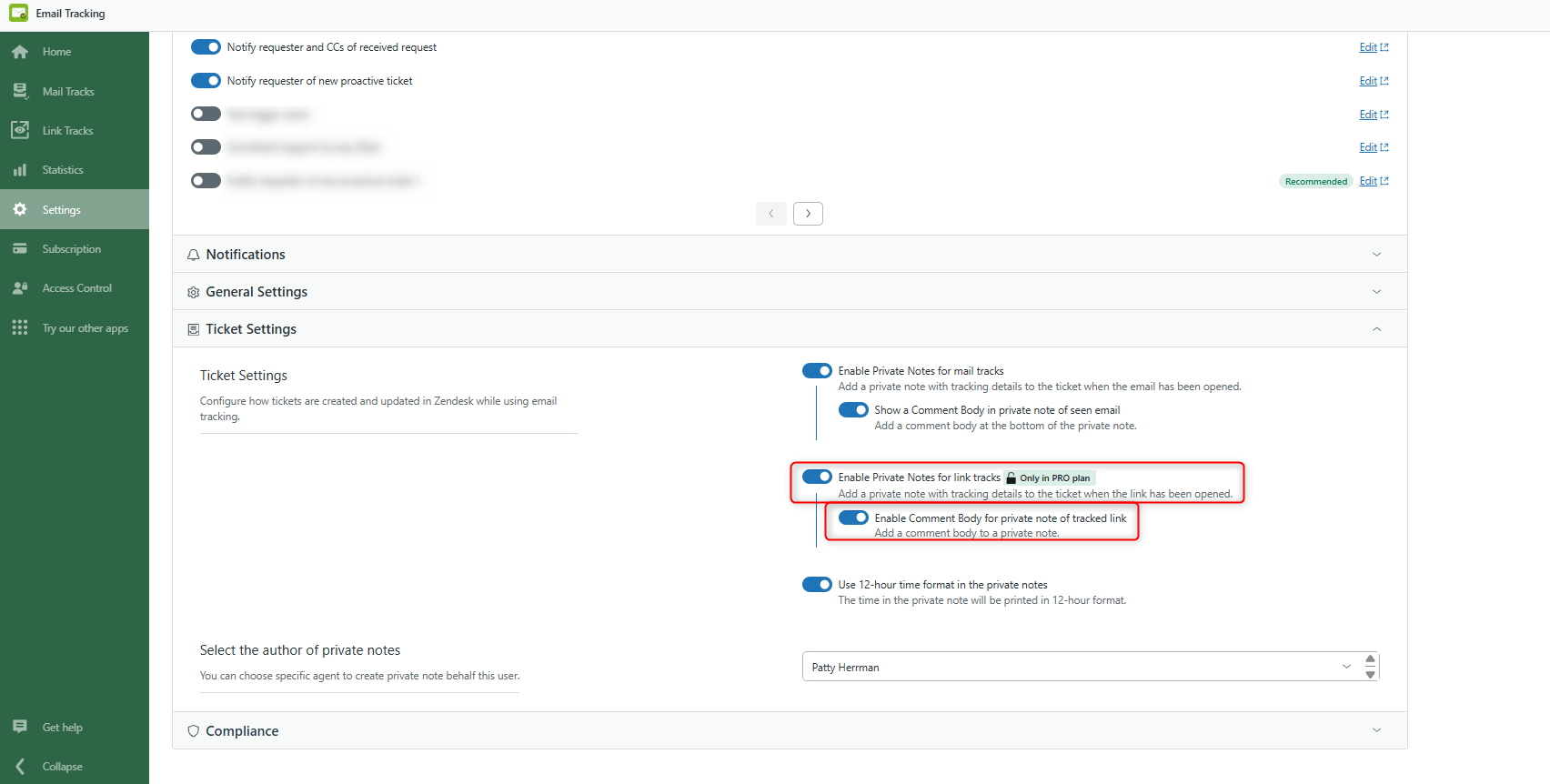
Task: Click external link icon for Notify requester and CCs
Action: click(x=1384, y=47)
